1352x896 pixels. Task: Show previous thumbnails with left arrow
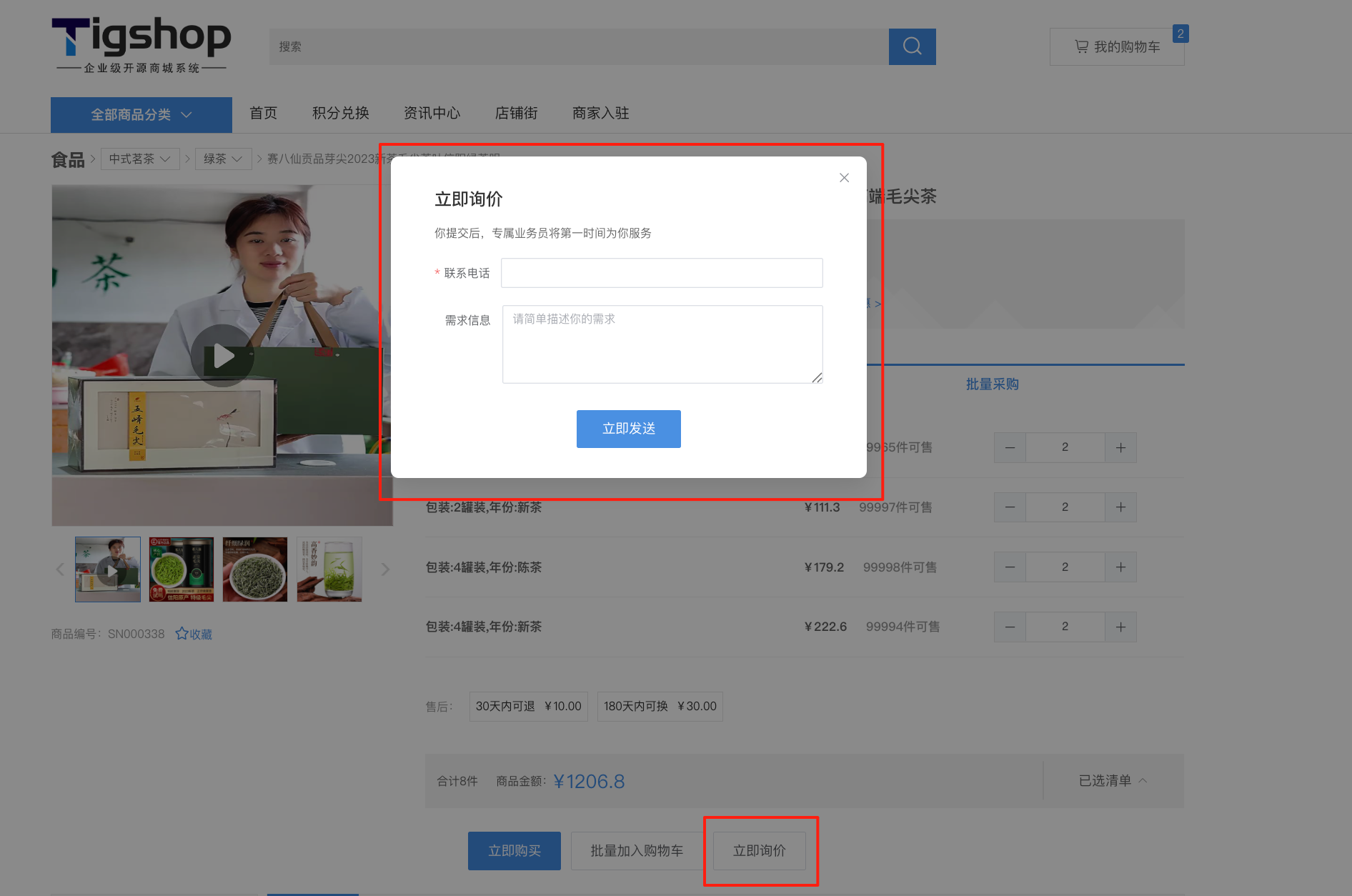tap(60, 569)
